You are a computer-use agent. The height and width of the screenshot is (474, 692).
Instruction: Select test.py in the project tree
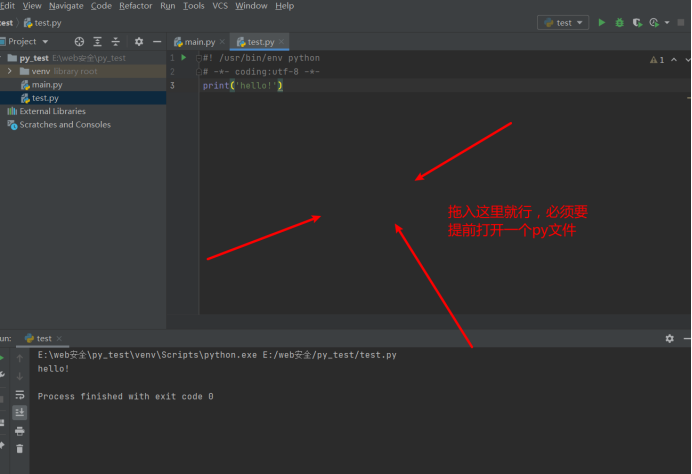click(83, 98)
